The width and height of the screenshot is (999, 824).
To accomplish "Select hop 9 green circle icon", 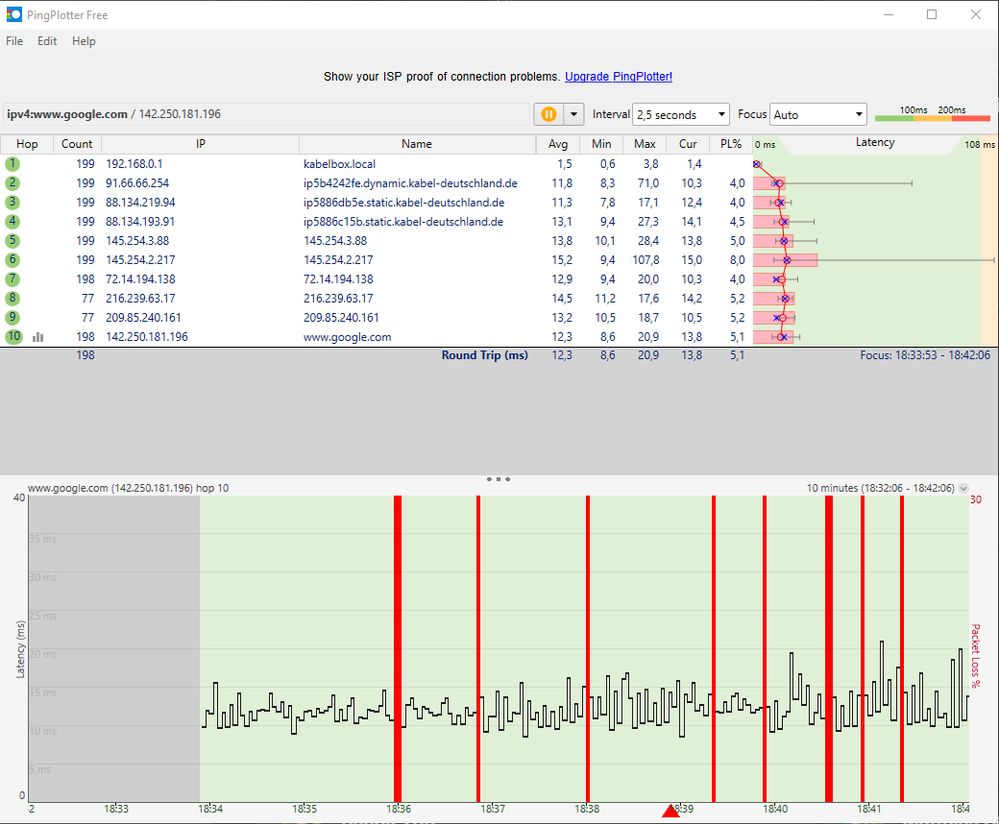I will [12, 317].
